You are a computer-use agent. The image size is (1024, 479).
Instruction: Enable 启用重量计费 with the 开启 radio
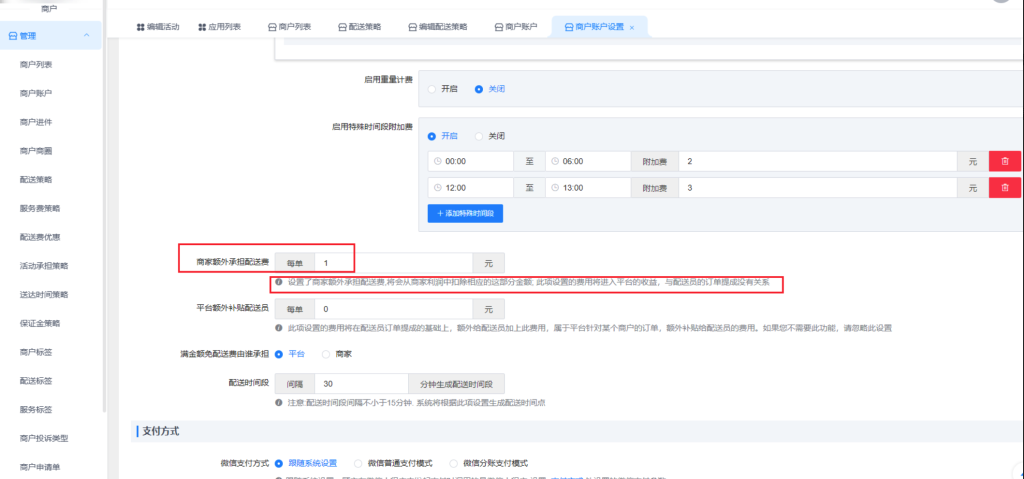[x=432, y=89]
